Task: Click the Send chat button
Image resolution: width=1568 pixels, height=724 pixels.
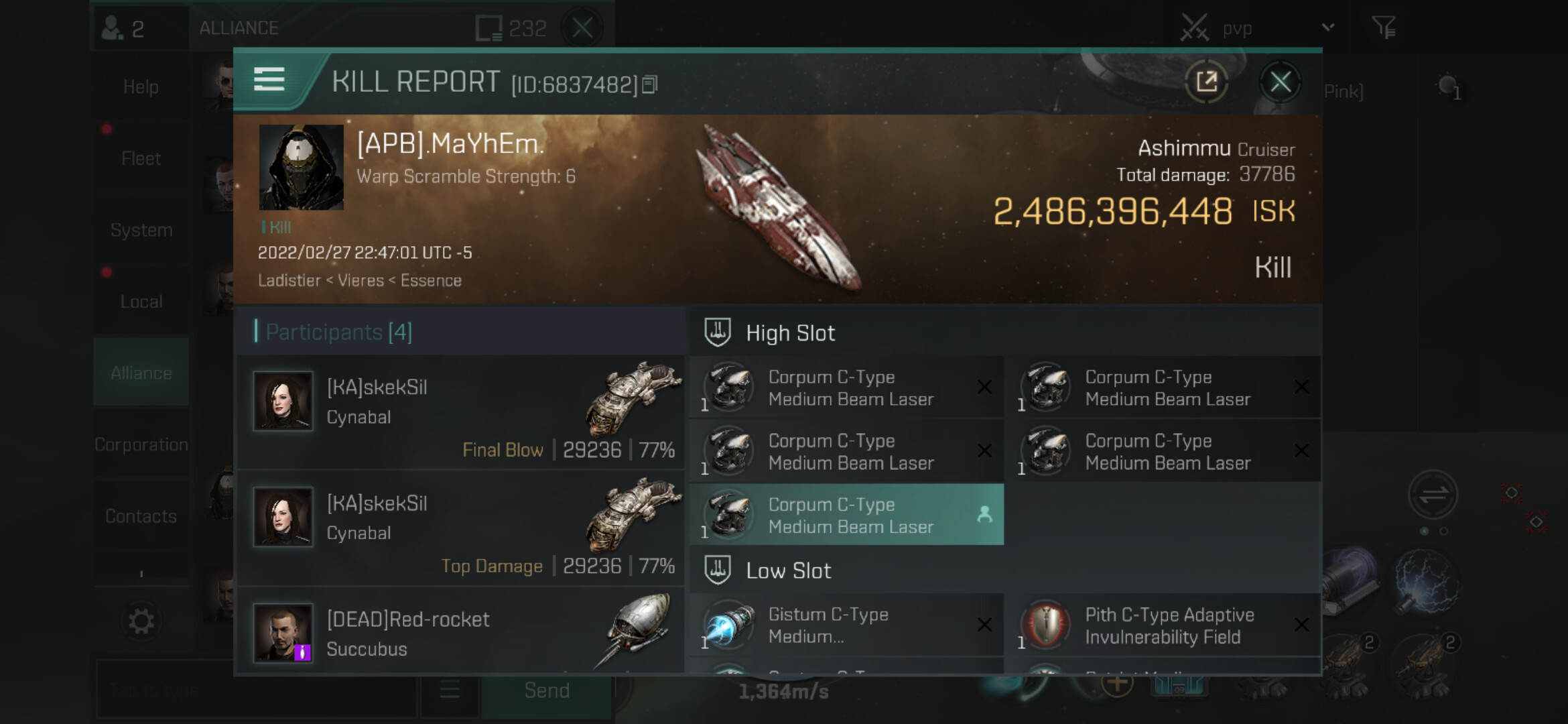Action: [x=547, y=690]
